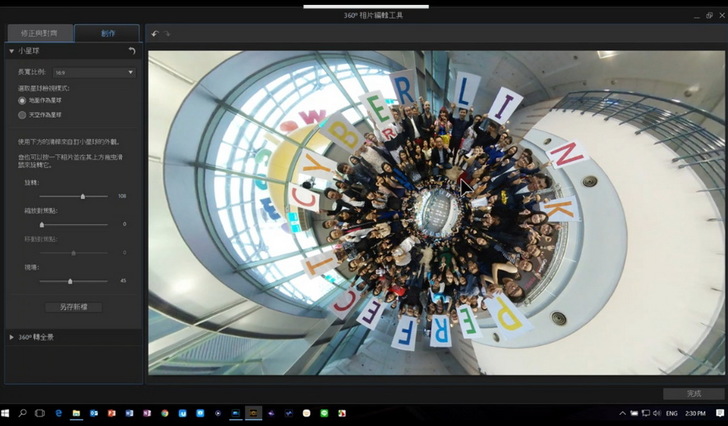Screen dimensions: 728x426
Task: Switch to the 創作 tab
Action: pyautogui.click(x=107, y=34)
